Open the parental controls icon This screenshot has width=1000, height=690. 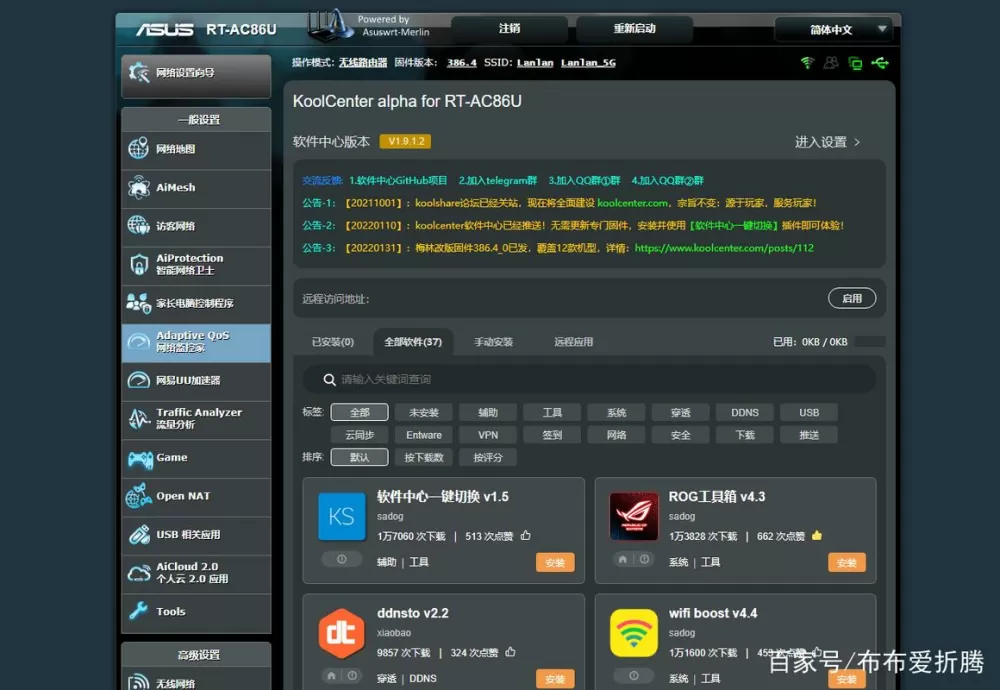[x=138, y=303]
